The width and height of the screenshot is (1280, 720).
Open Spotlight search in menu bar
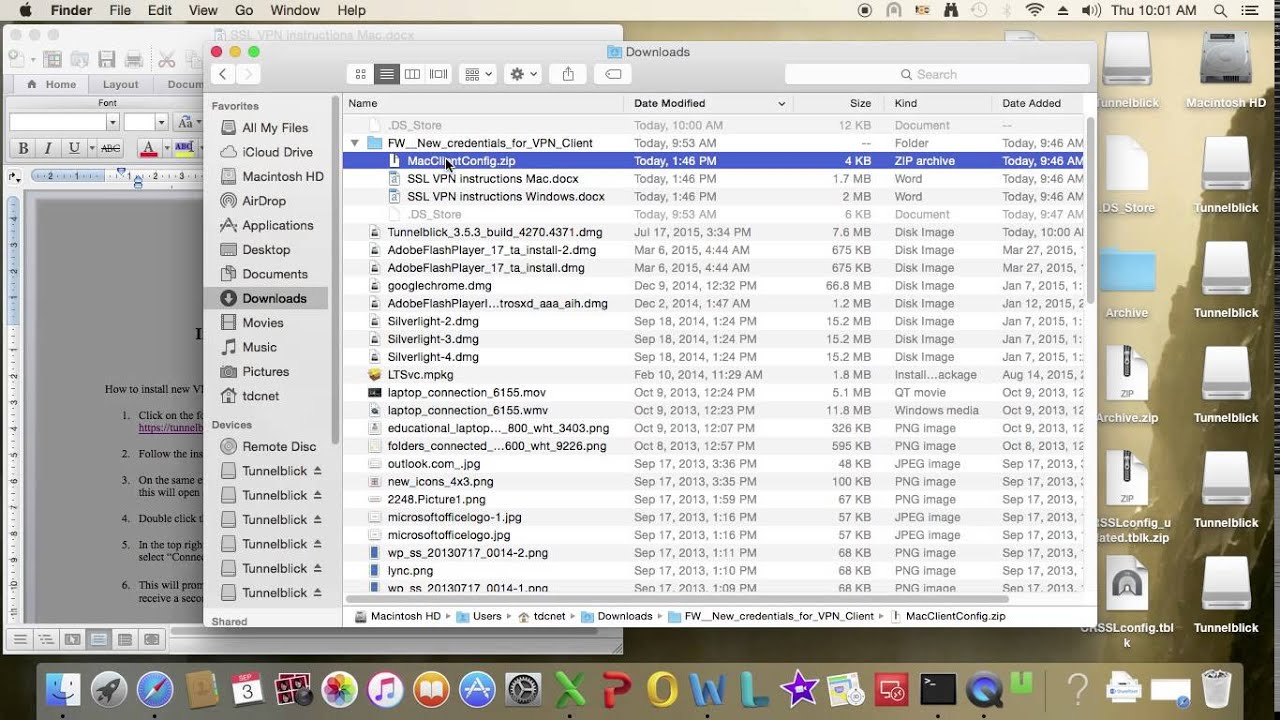[x=1219, y=10]
